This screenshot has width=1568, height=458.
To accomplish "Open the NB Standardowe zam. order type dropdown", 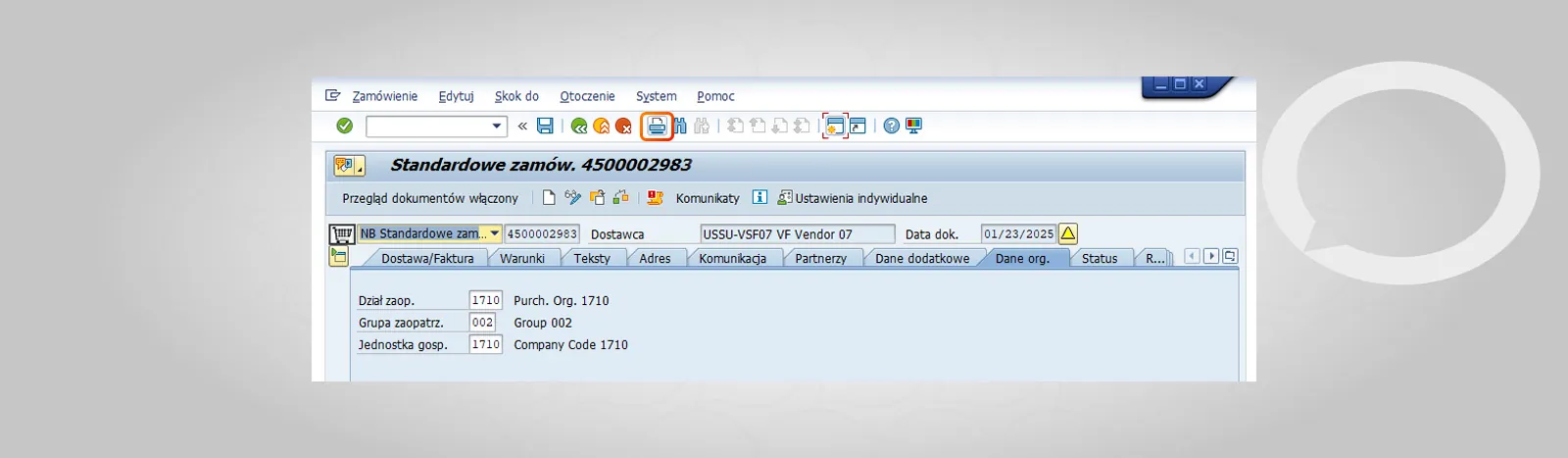I will click(x=495, y=233).
